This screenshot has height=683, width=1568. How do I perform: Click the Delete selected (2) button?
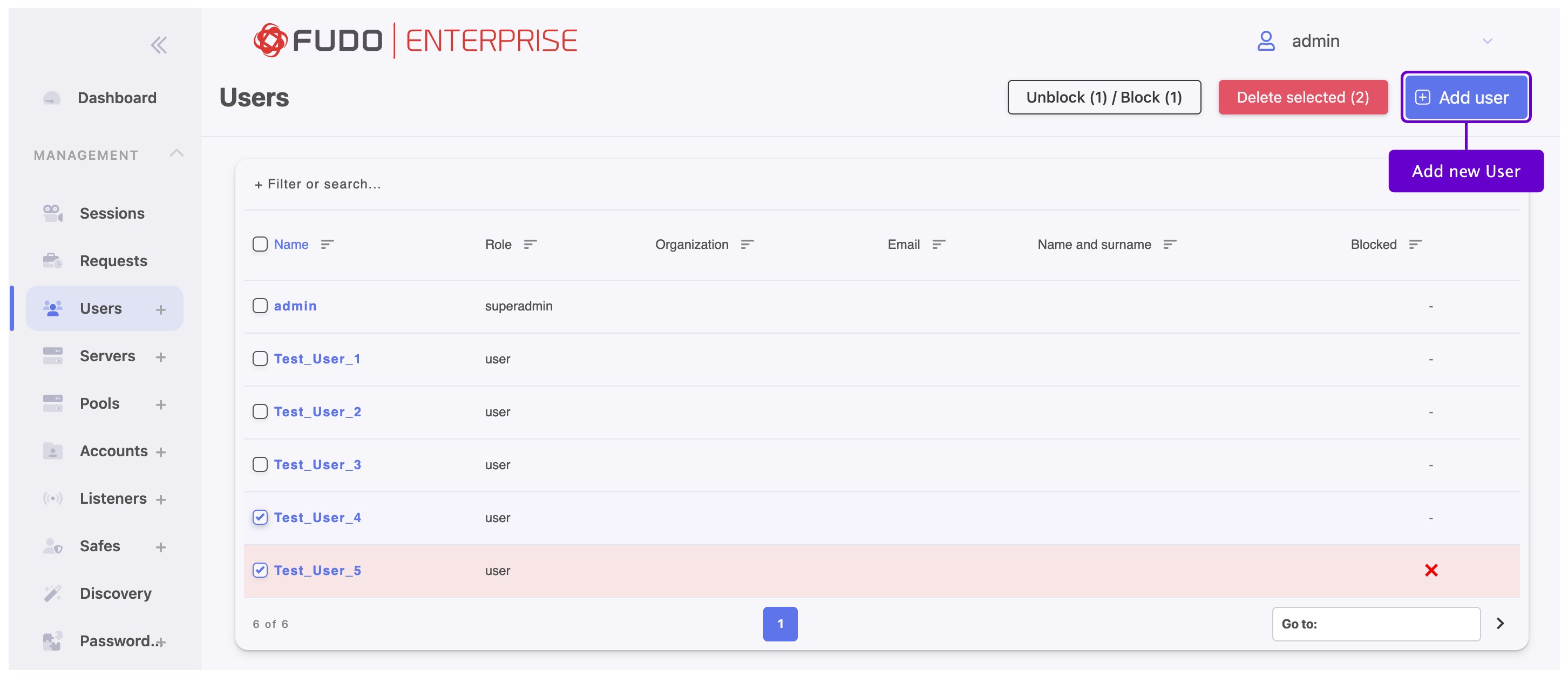click(1303, 97)
